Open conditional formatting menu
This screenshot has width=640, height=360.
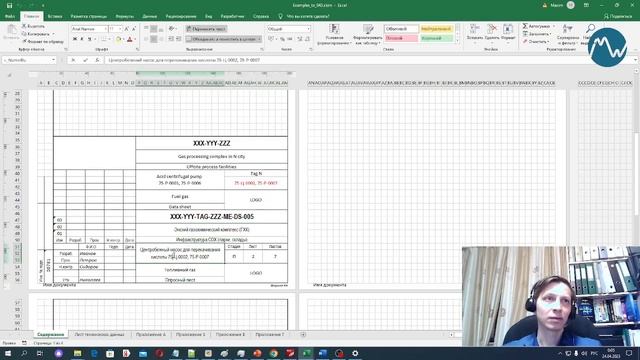click(x=334, y=34)
